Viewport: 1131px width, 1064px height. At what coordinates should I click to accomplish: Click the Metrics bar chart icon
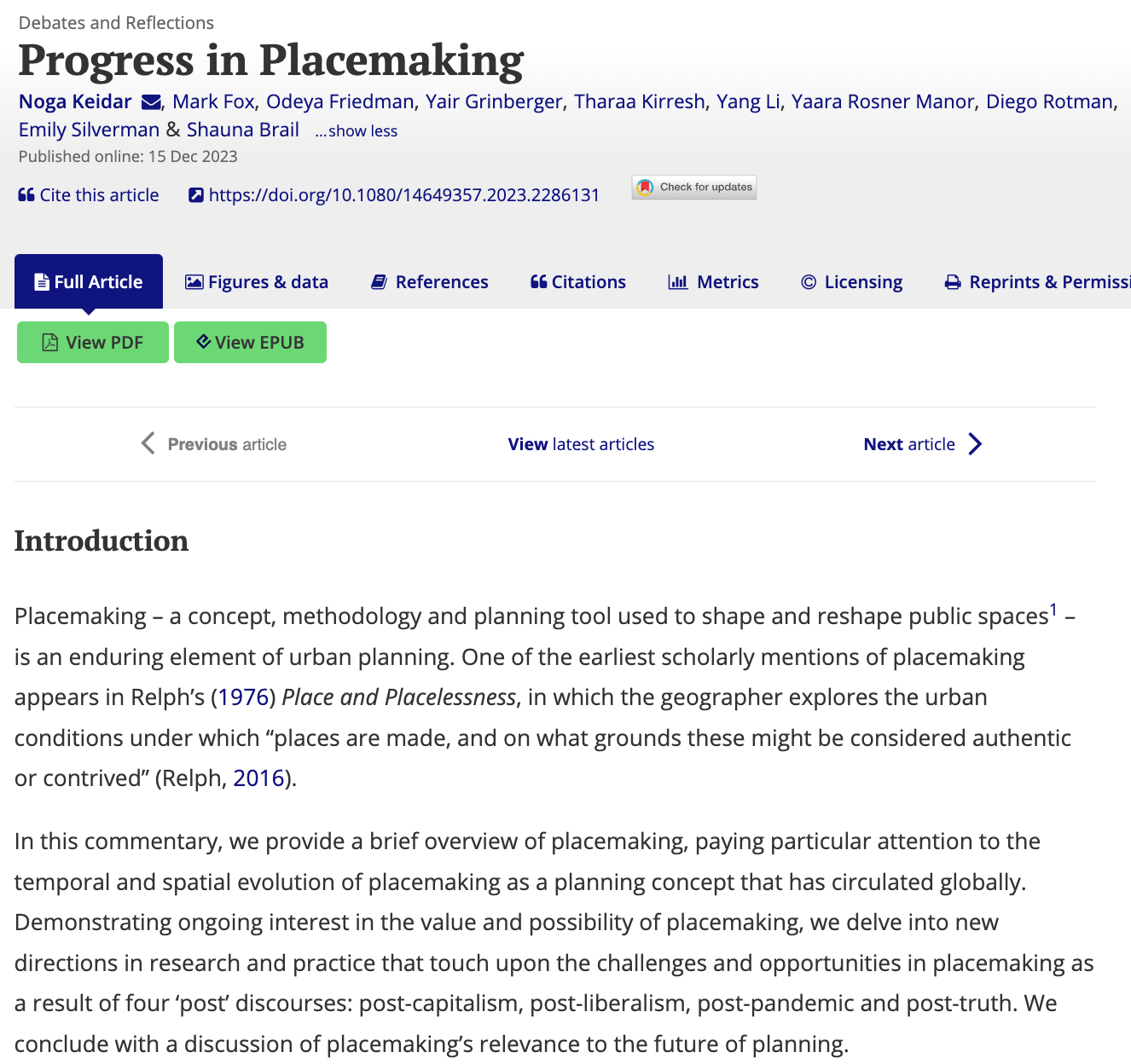677,282
